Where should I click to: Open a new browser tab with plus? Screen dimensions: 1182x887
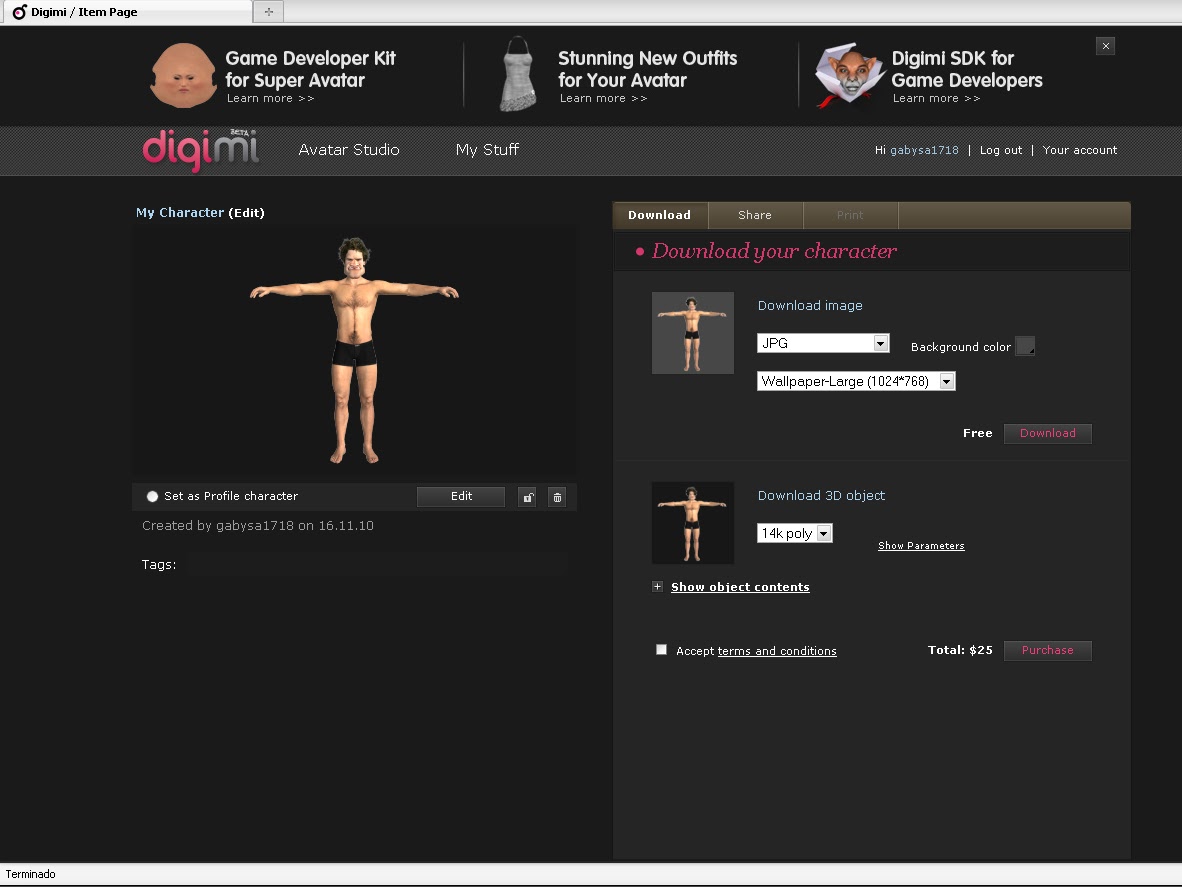click(x=268, y=11)
